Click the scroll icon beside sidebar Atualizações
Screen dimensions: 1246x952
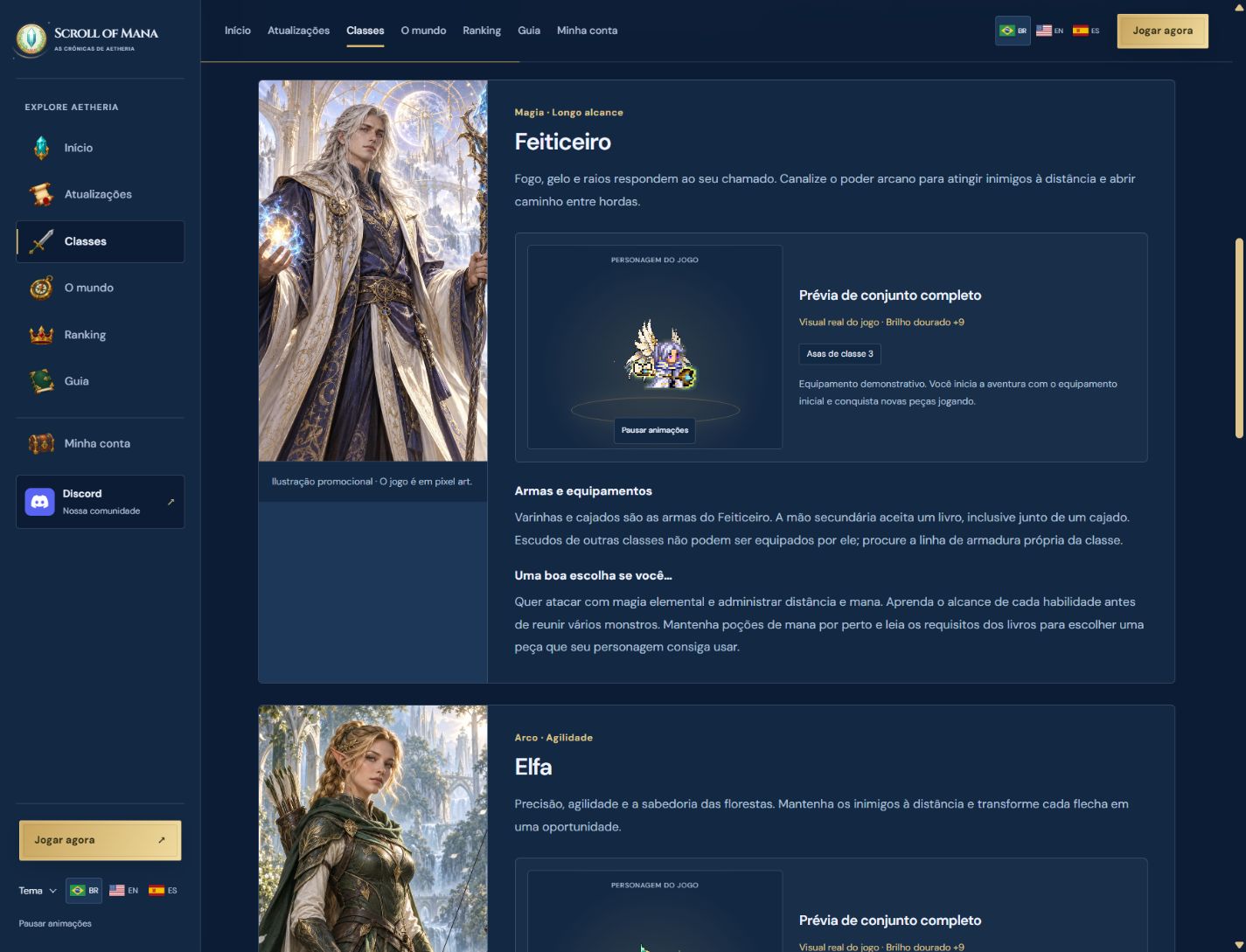coord(41,194)
